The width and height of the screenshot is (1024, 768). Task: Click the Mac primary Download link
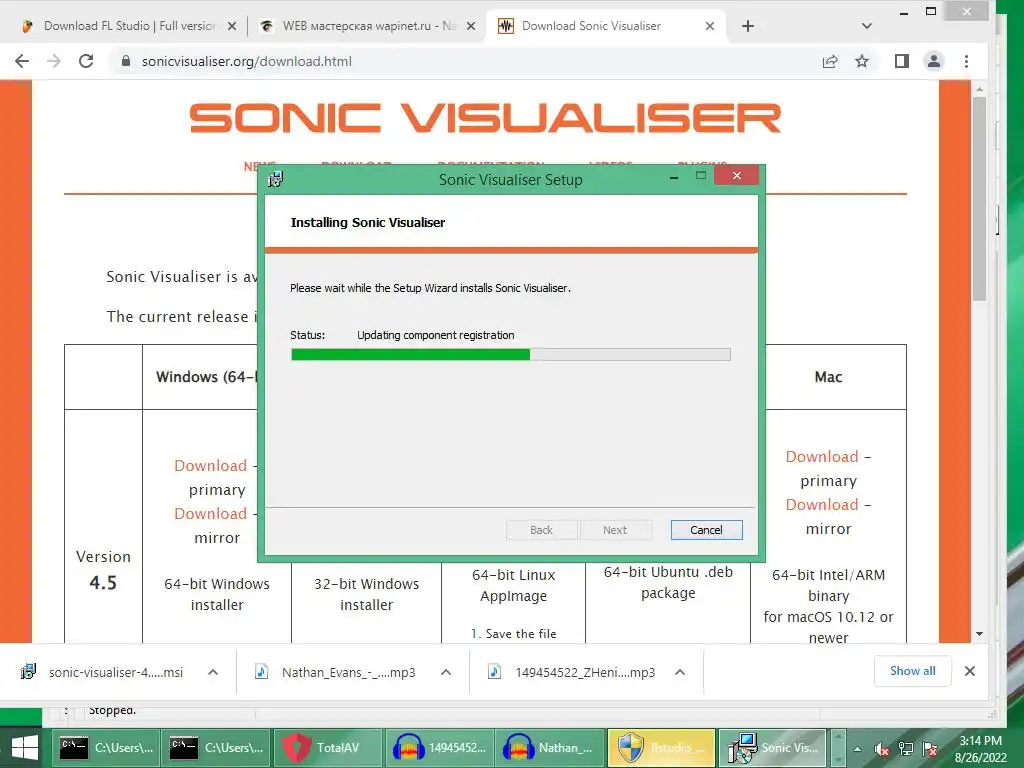(822, 456)
